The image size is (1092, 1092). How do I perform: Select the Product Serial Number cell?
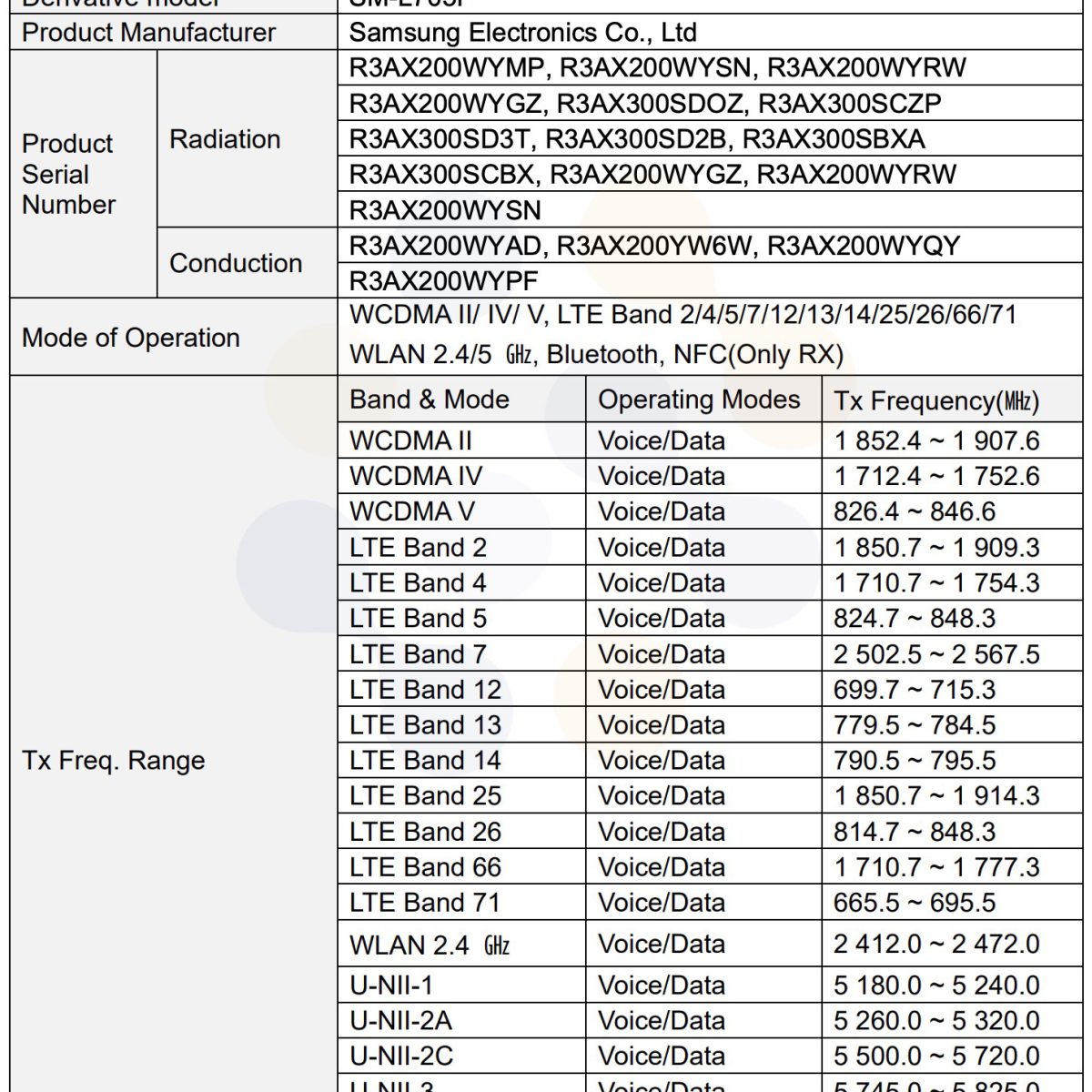[68, 174]
